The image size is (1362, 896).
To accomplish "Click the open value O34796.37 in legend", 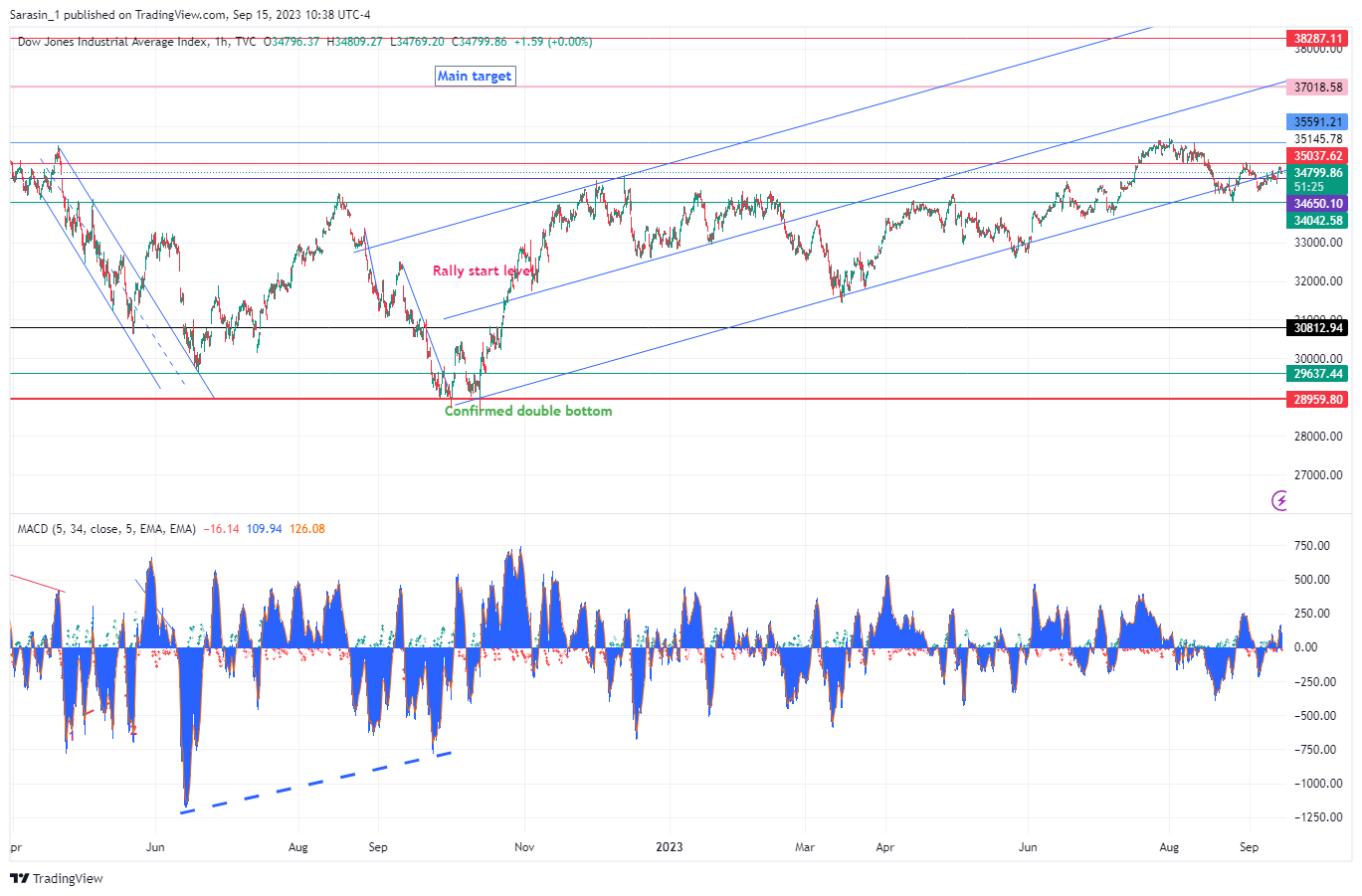I will tap(292, 42).
